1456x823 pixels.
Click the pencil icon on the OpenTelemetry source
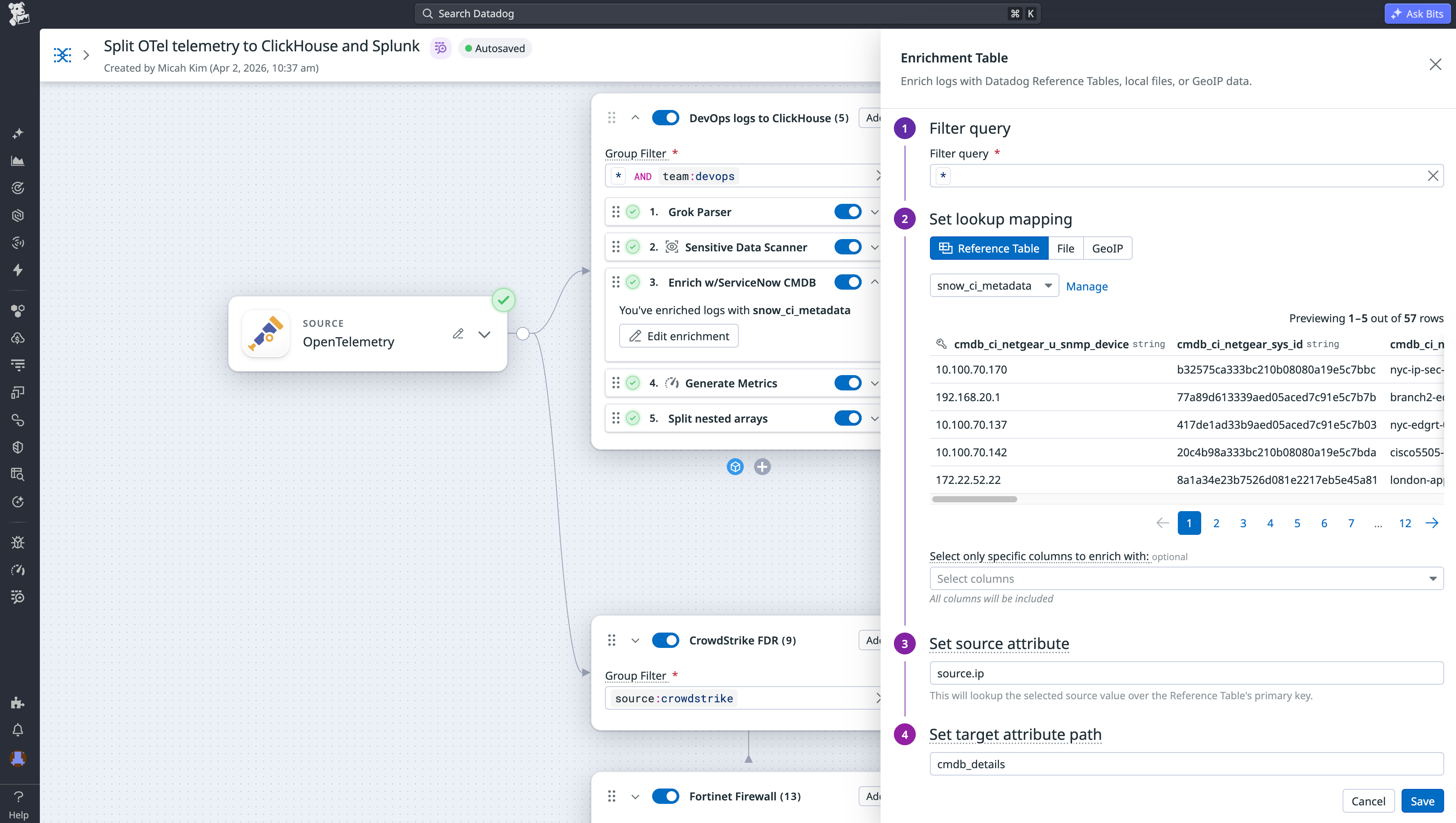[458, 333]
